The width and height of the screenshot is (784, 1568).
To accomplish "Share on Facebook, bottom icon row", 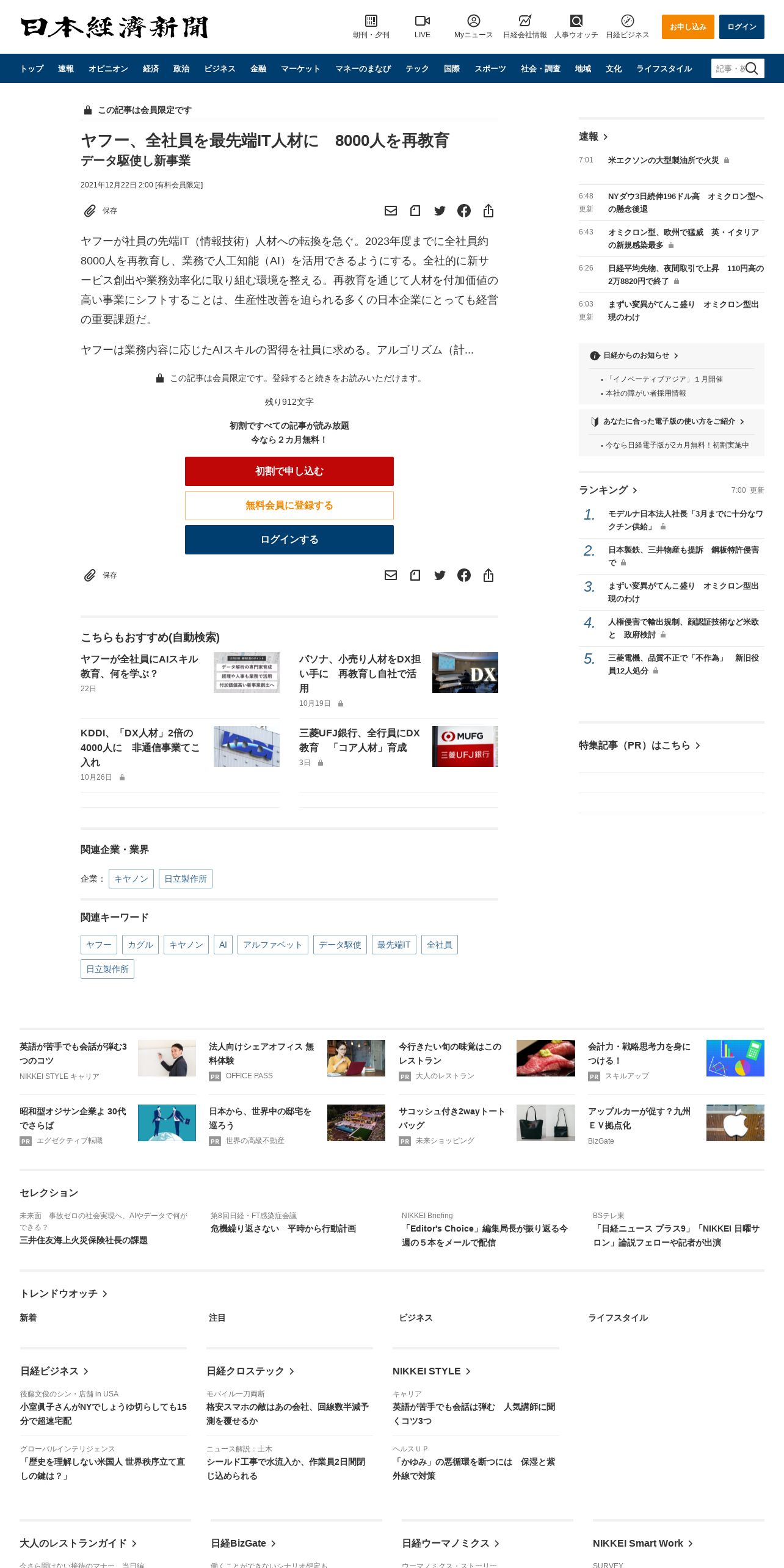I will pyautogui.click(x=464, y=575).
